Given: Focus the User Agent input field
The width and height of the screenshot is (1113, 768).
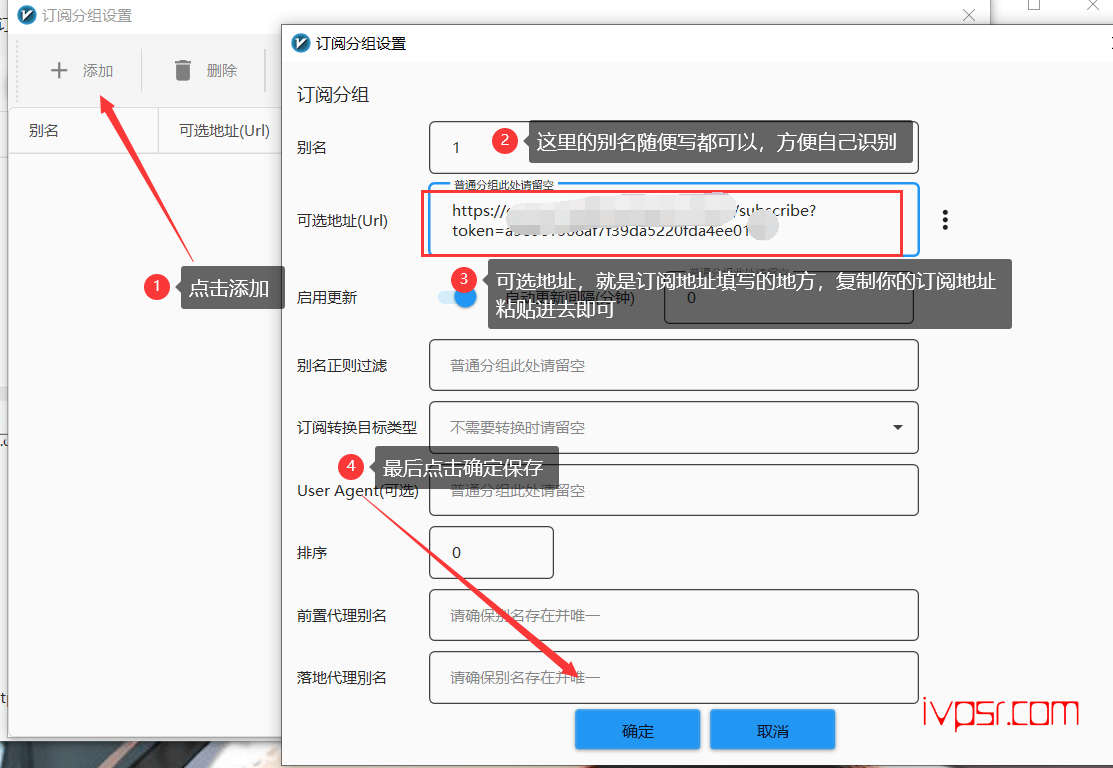Looking at the screenshot, I should pyautogui.click(x=674, y=490).
